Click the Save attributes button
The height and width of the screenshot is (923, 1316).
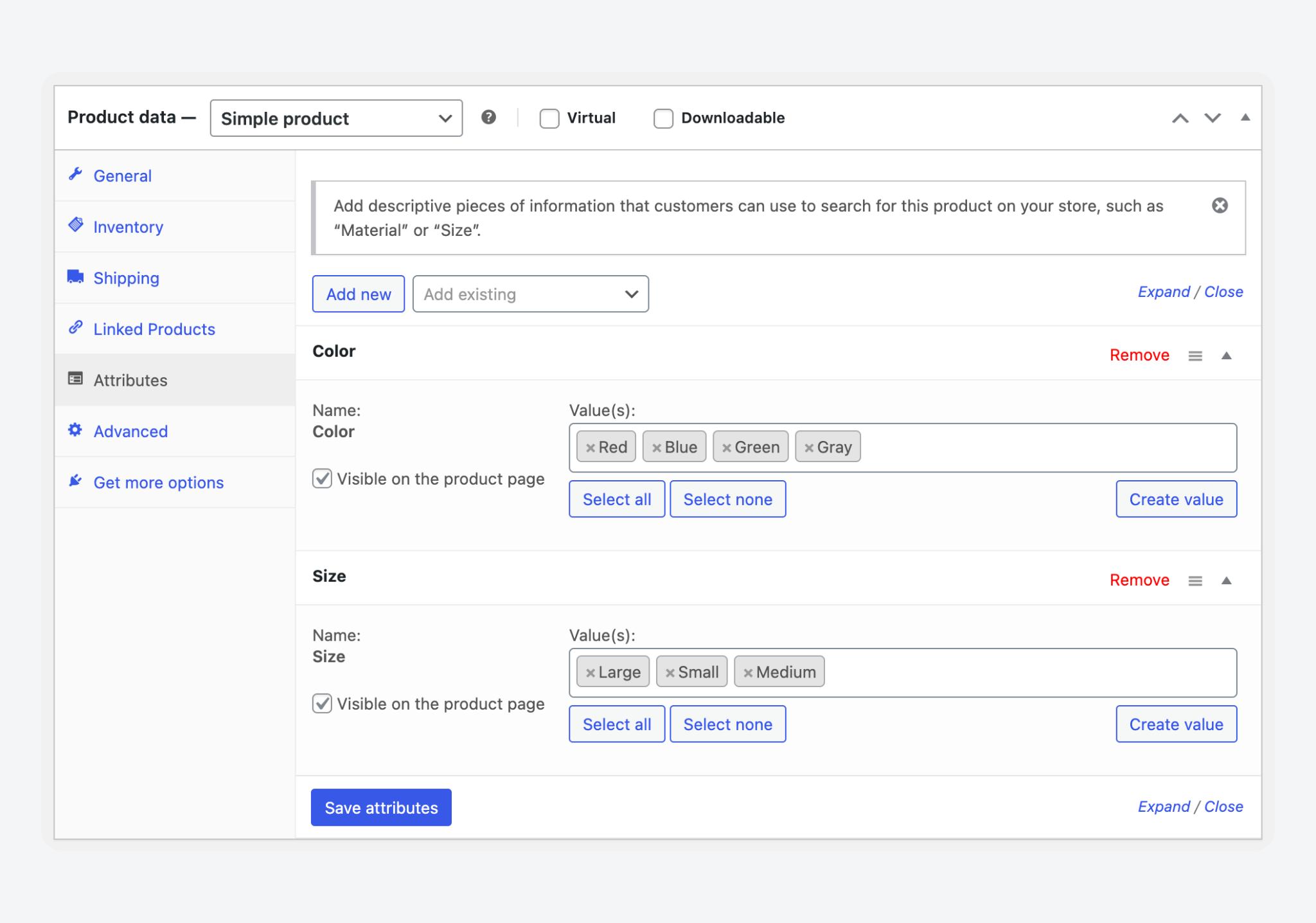coord(380,807)
